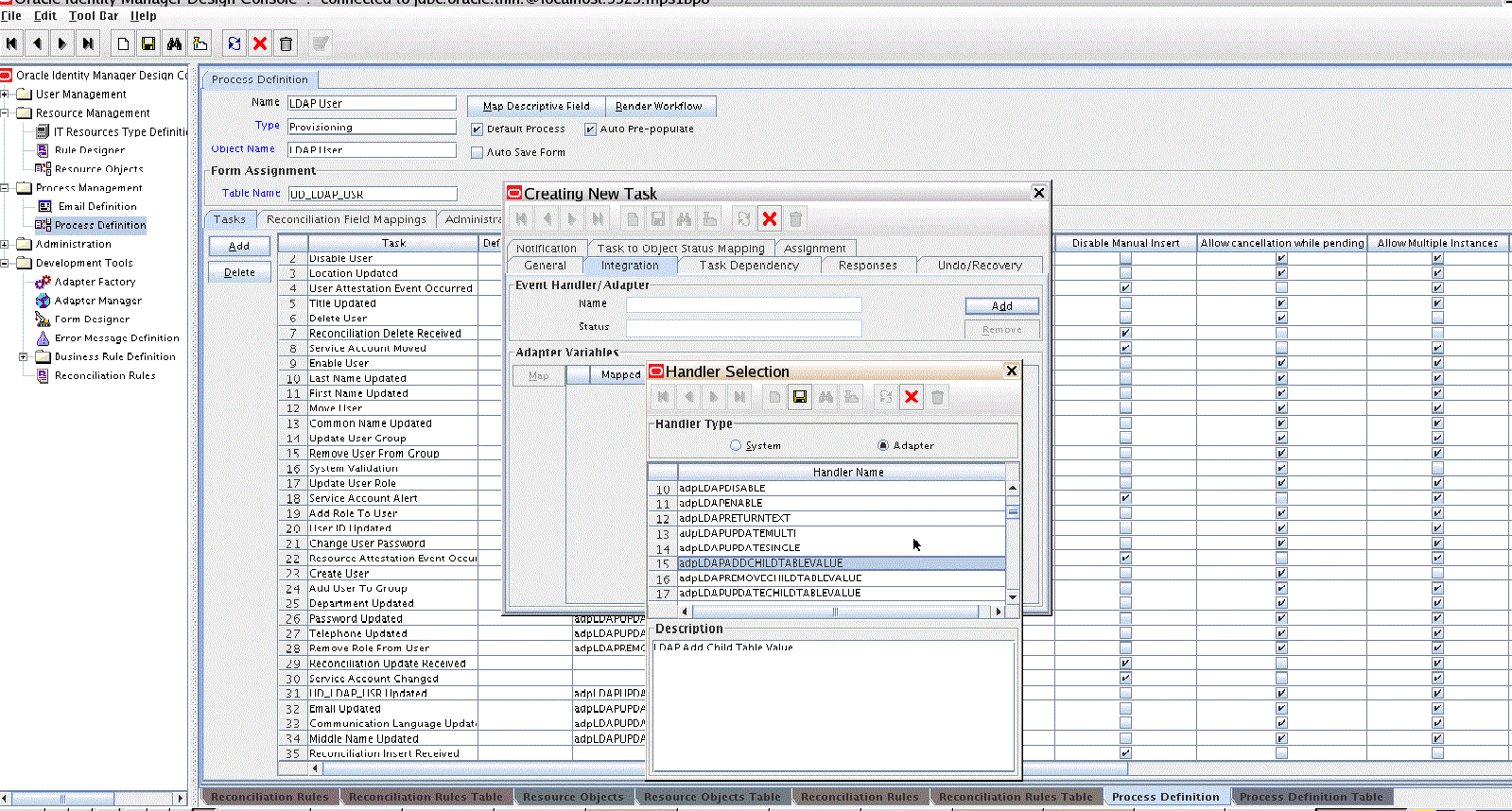Click Delete button in Tasks panel
Viewport: 1512px width, 811px height.
point(239,272)
